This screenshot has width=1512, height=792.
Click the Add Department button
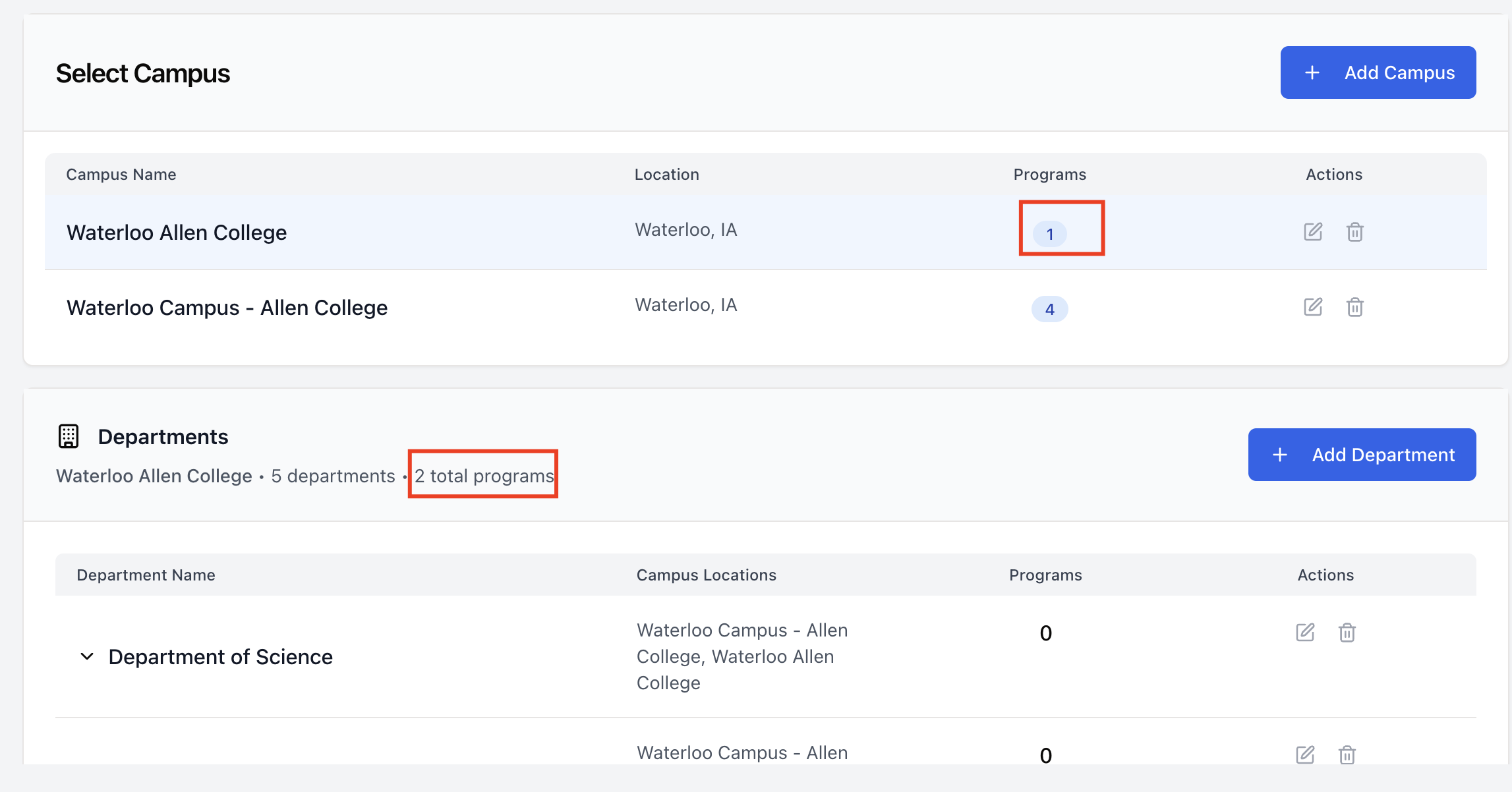(x=1362, y=455)
